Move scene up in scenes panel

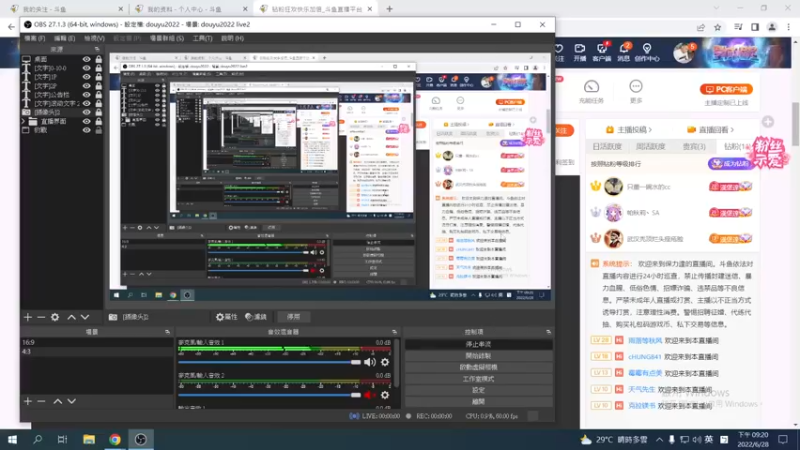(58, 401)
